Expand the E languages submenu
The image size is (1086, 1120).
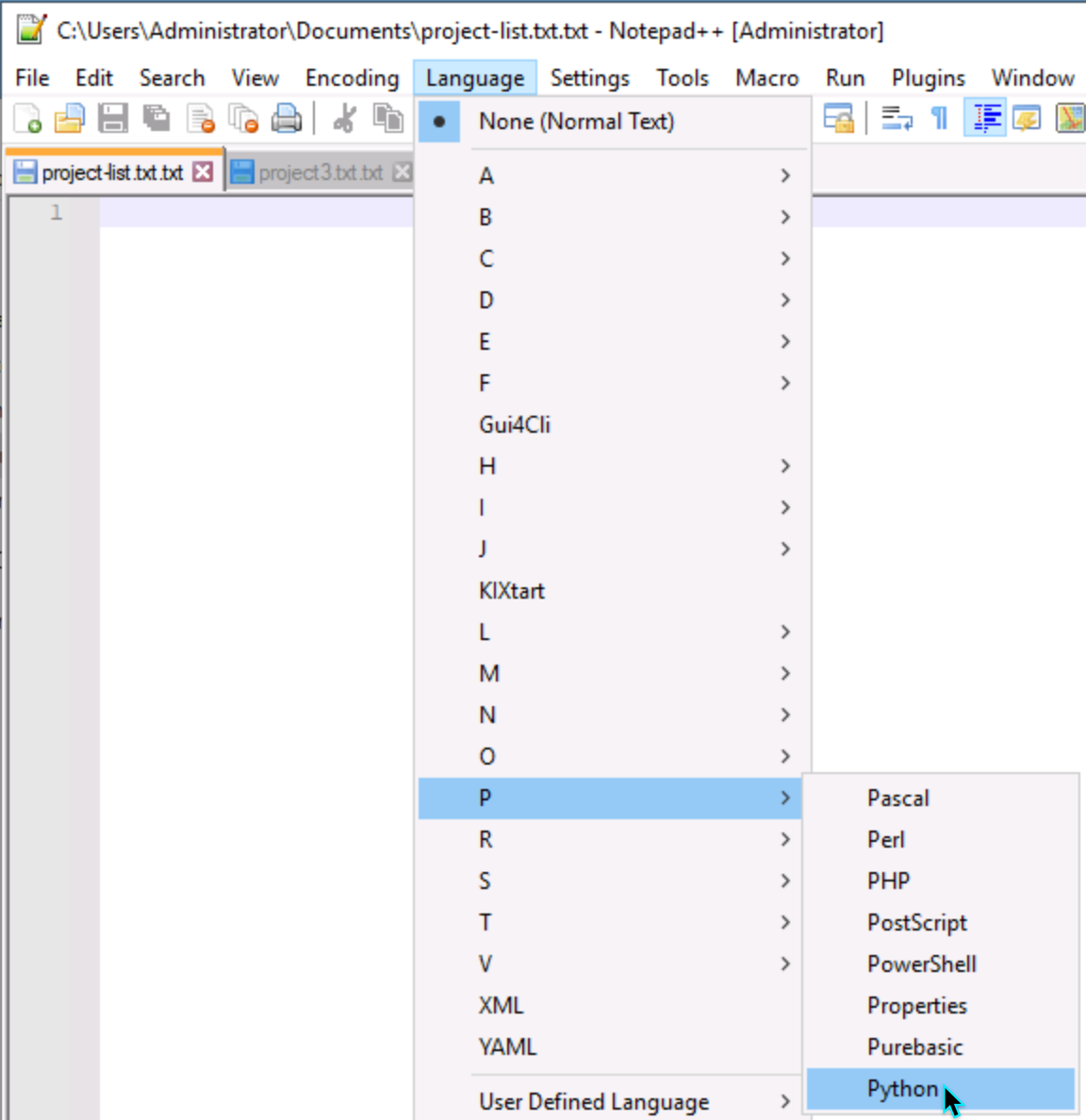click(x=613, y=341)
